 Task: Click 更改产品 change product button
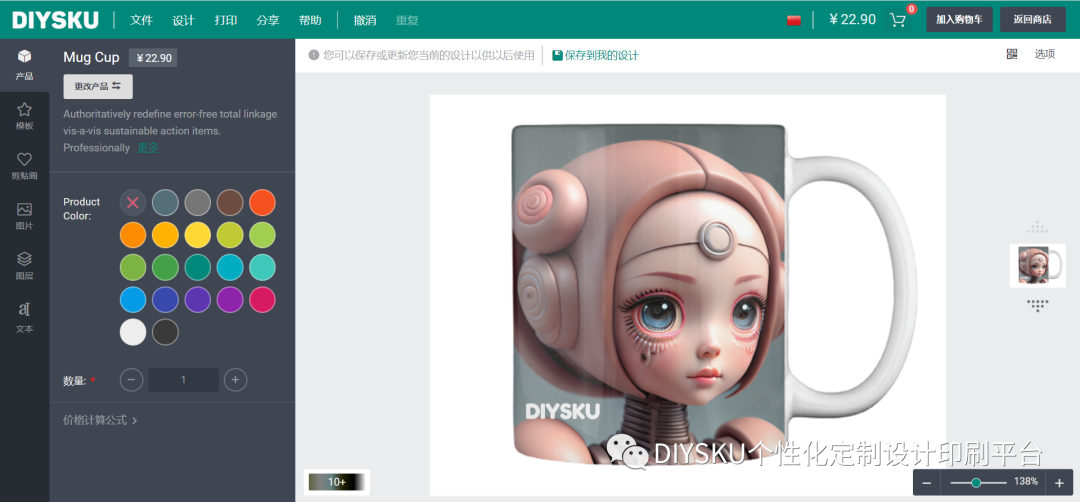[x=98, y=86]
